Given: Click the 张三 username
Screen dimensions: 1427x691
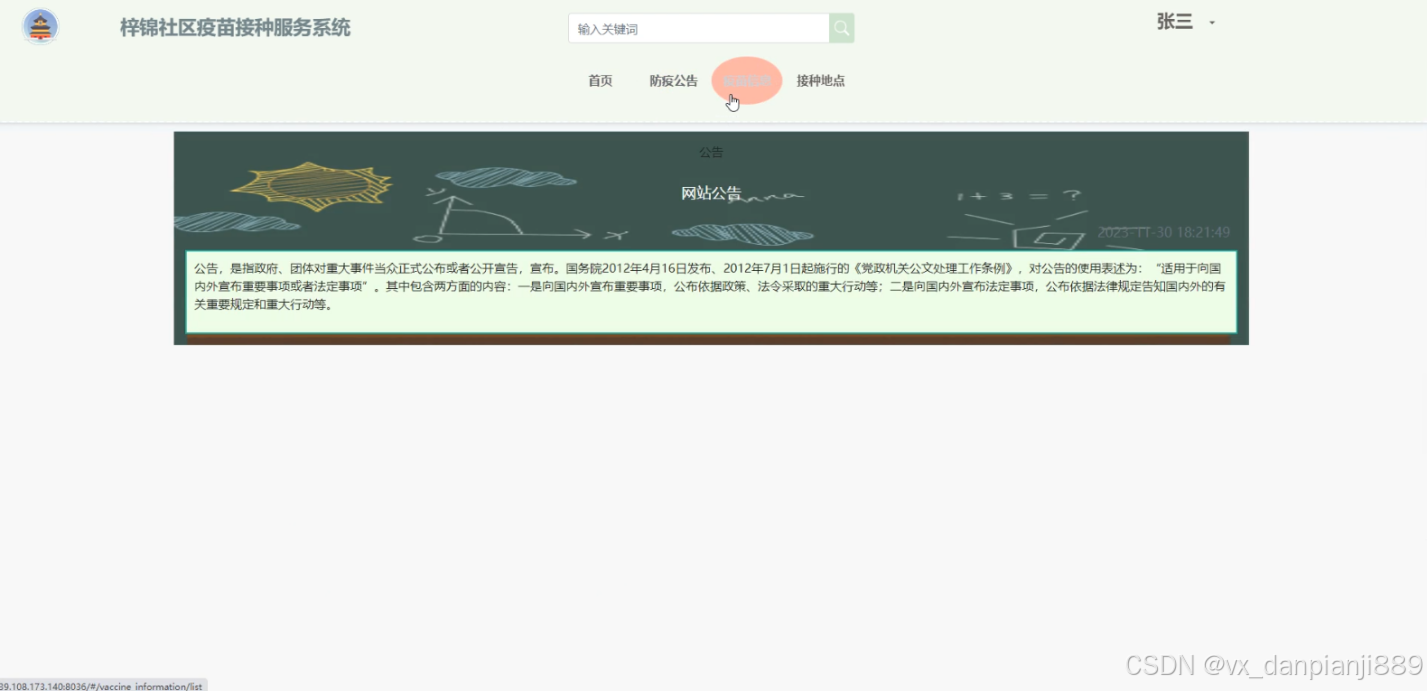Looking at the screenshot, I should 1175,22.
